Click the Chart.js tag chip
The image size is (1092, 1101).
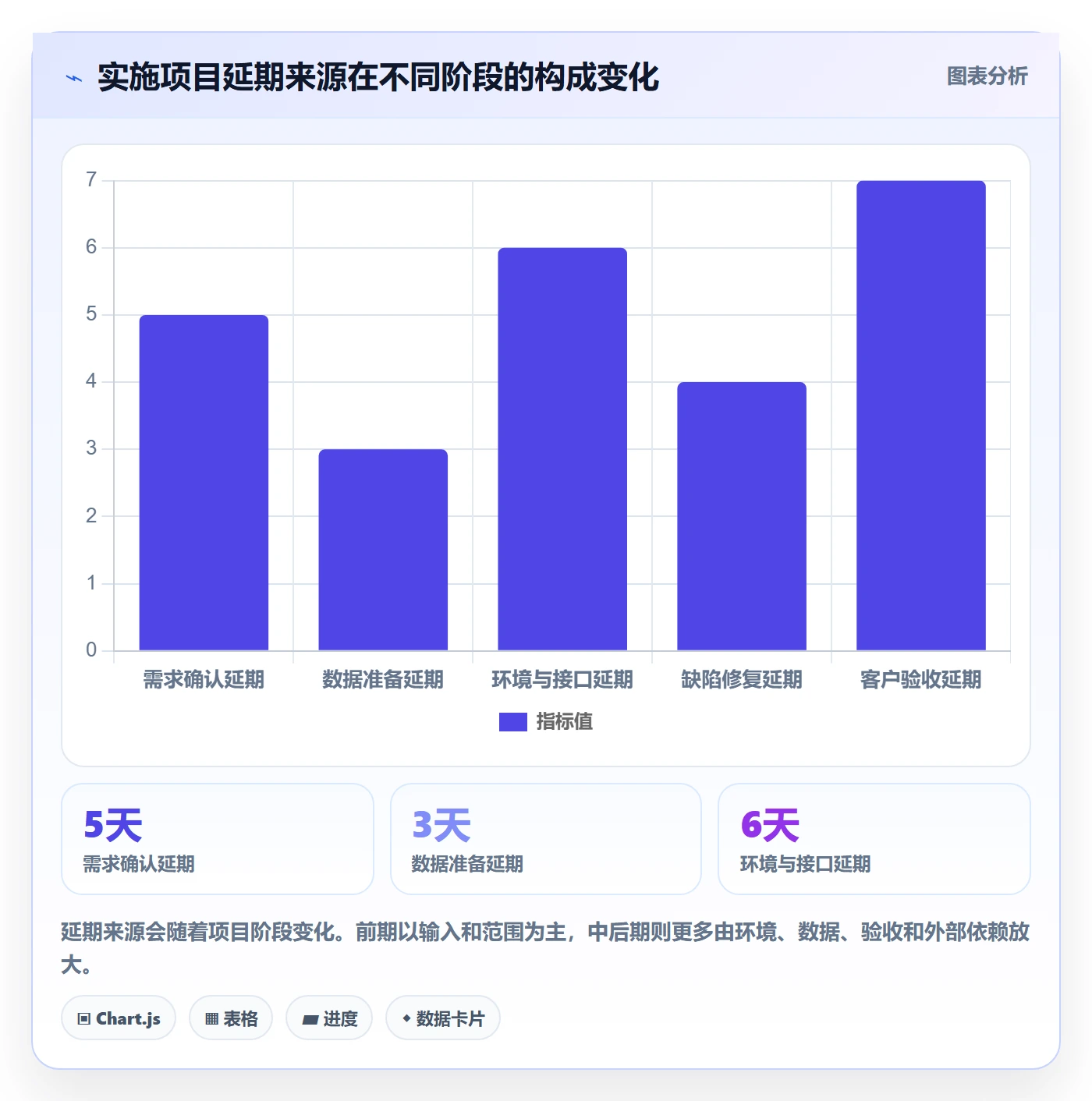(x=119, y=1018)
